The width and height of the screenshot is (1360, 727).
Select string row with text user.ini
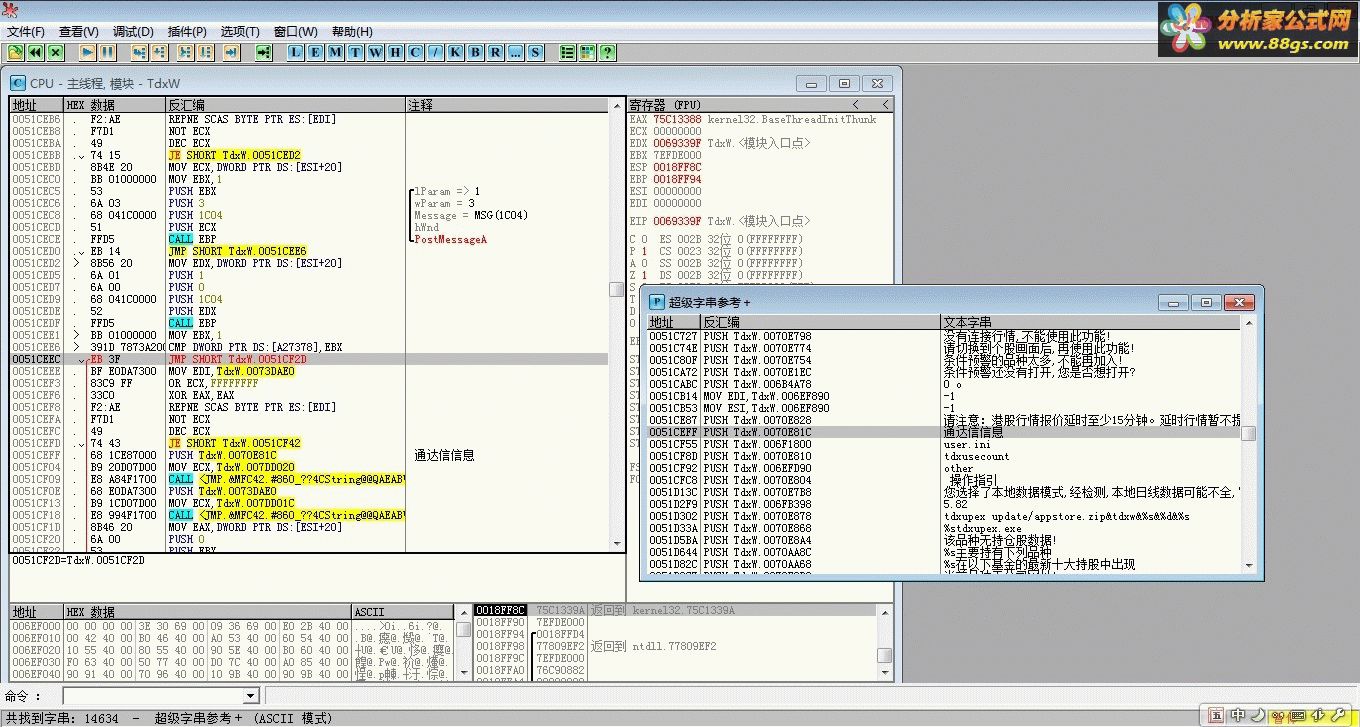pyautogui.click(x=945, y=444)
